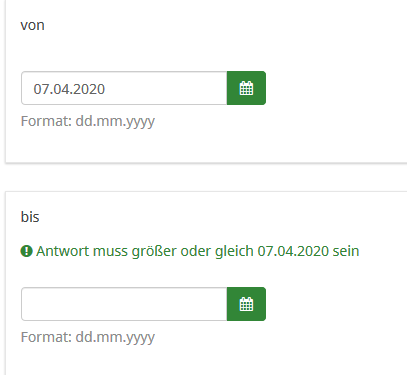Click the format hint below the "von" field

[x=88, y=122]
